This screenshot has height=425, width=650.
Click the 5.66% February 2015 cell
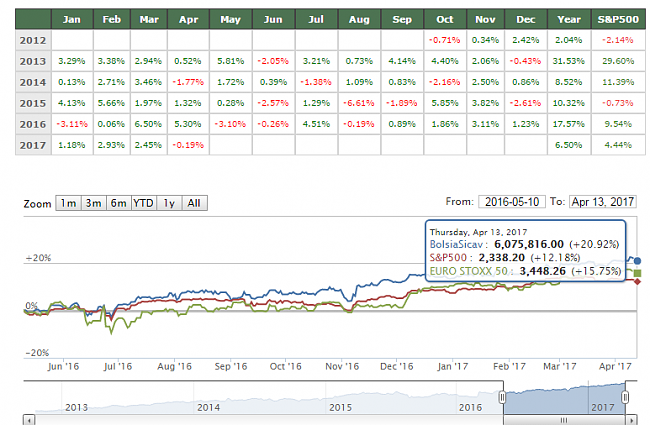(112, 103)
